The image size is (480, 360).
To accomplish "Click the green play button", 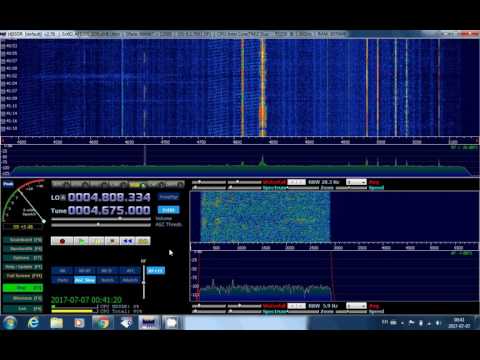I will coord(81,241).
